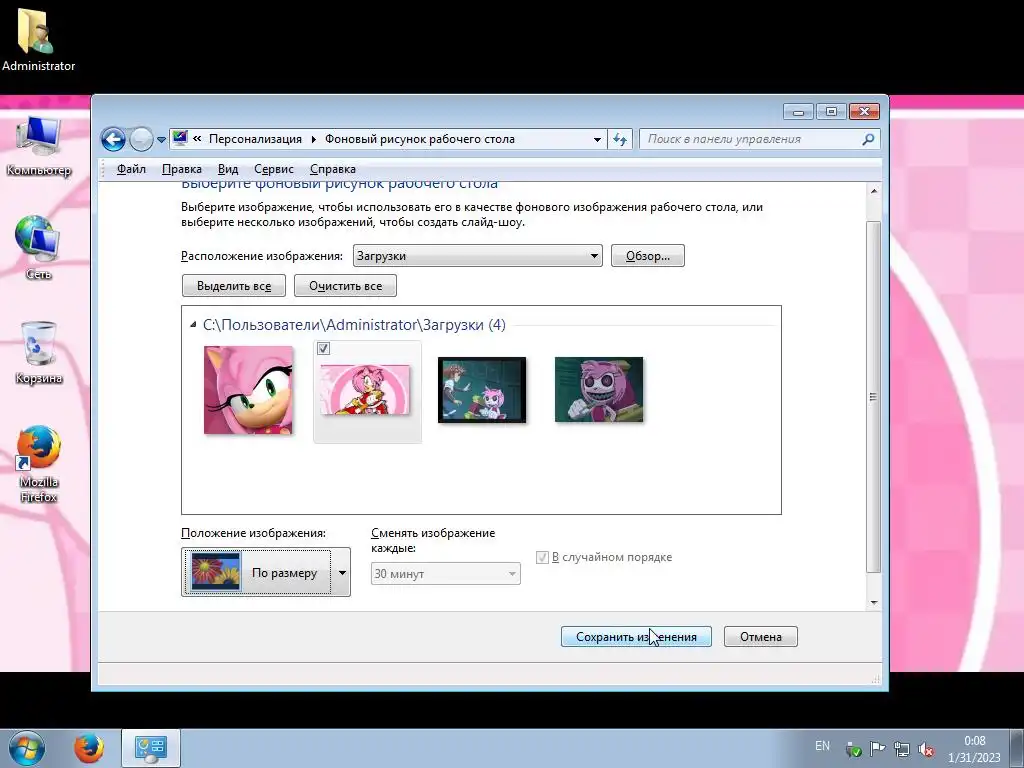Screen dimensions: 1024x768
Task: Select the pink Amy Rose banner thumbnail
Action: pos(365,389)
